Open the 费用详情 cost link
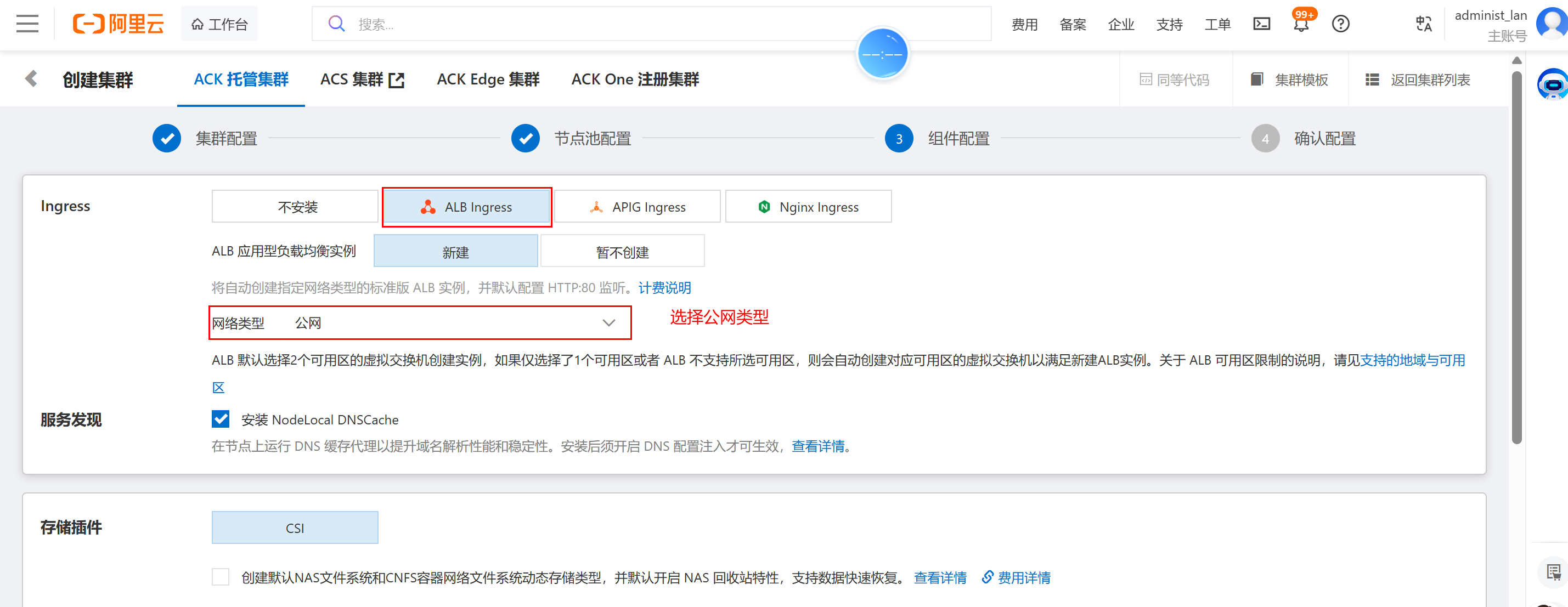The height and width of the screenshot is (607, 1568). point(1016,578)
